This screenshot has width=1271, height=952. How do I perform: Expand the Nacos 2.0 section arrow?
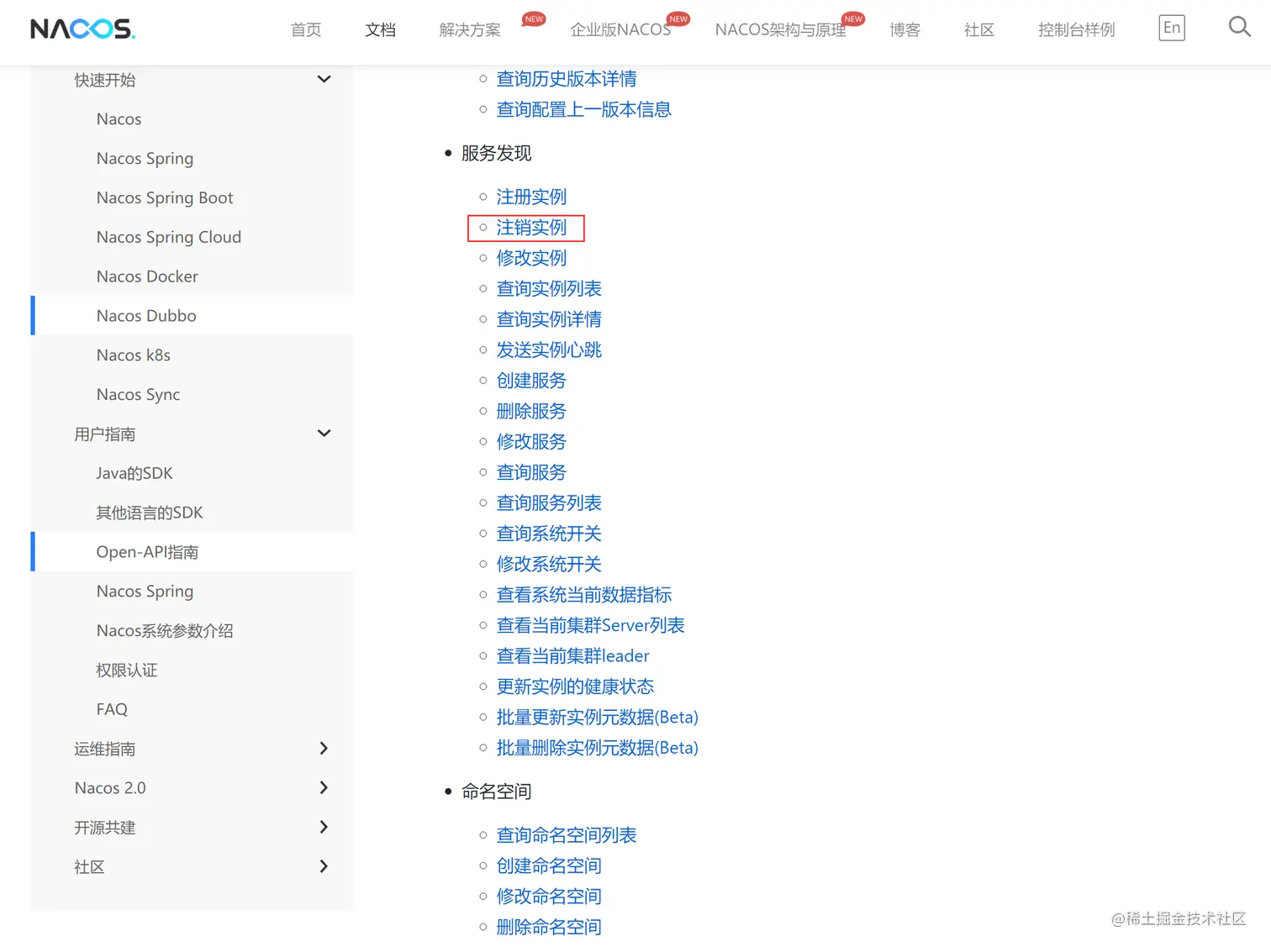click(x=324, y=787)
